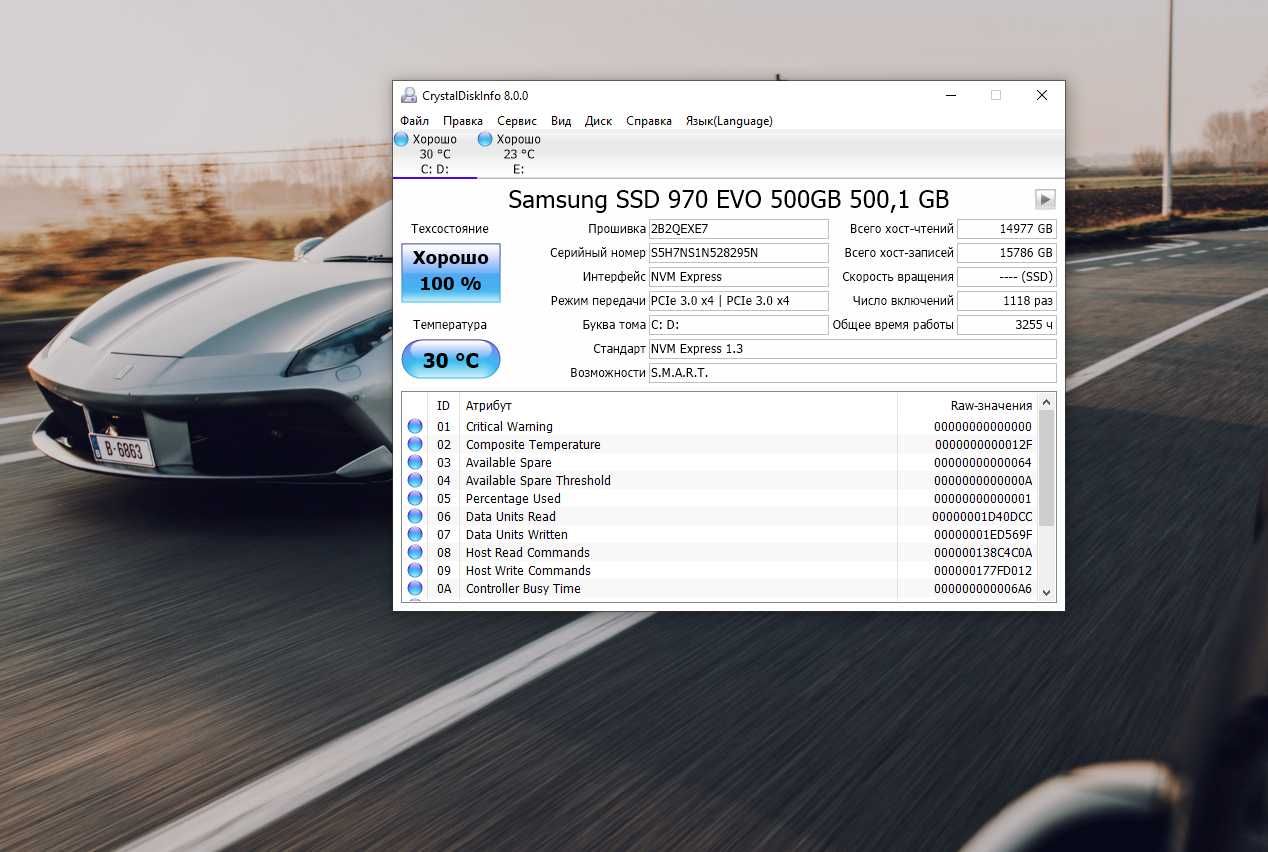Click the Температура label
Screen dimensions: 1268x852
450,325
